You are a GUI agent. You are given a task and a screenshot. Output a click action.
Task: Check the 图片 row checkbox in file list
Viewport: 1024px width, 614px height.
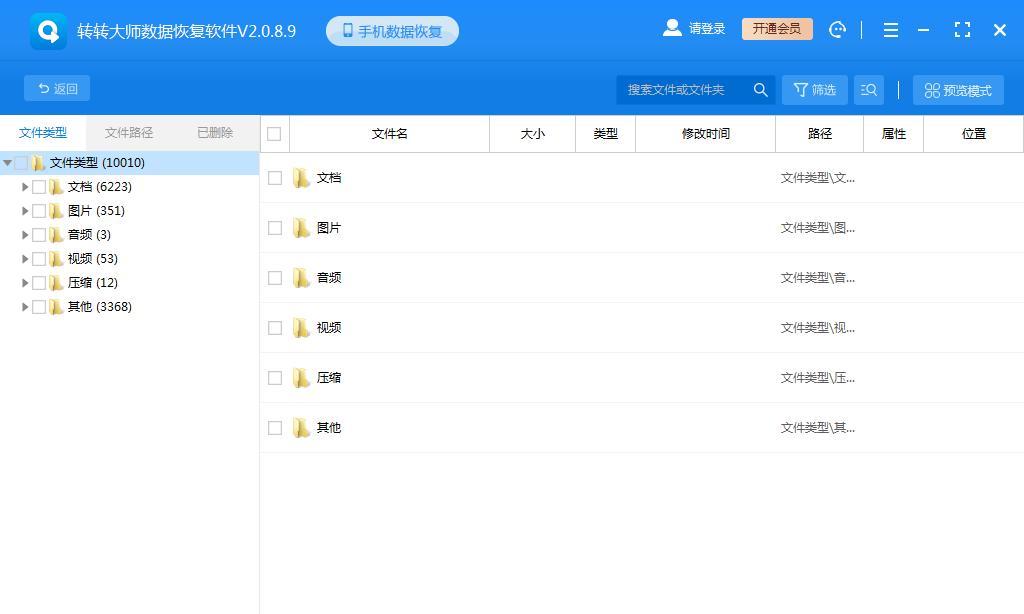[275, 228]
